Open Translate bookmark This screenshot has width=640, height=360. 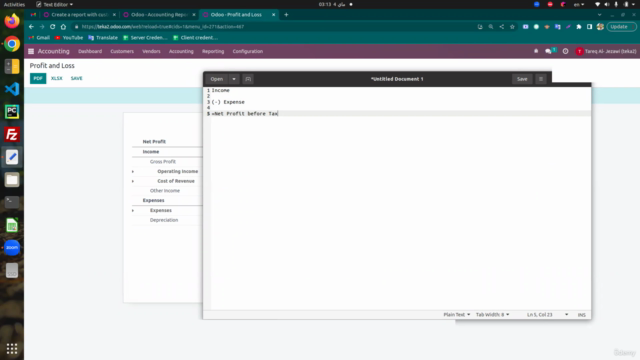pos(103,38)
